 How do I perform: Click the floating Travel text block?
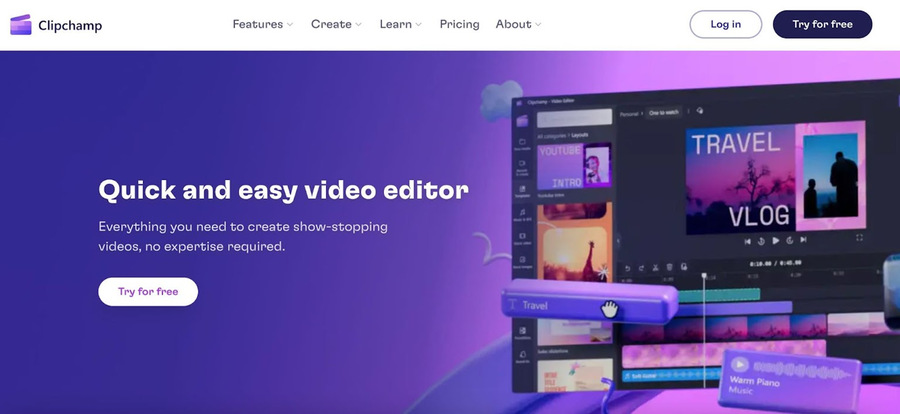(x=589, y=302)
